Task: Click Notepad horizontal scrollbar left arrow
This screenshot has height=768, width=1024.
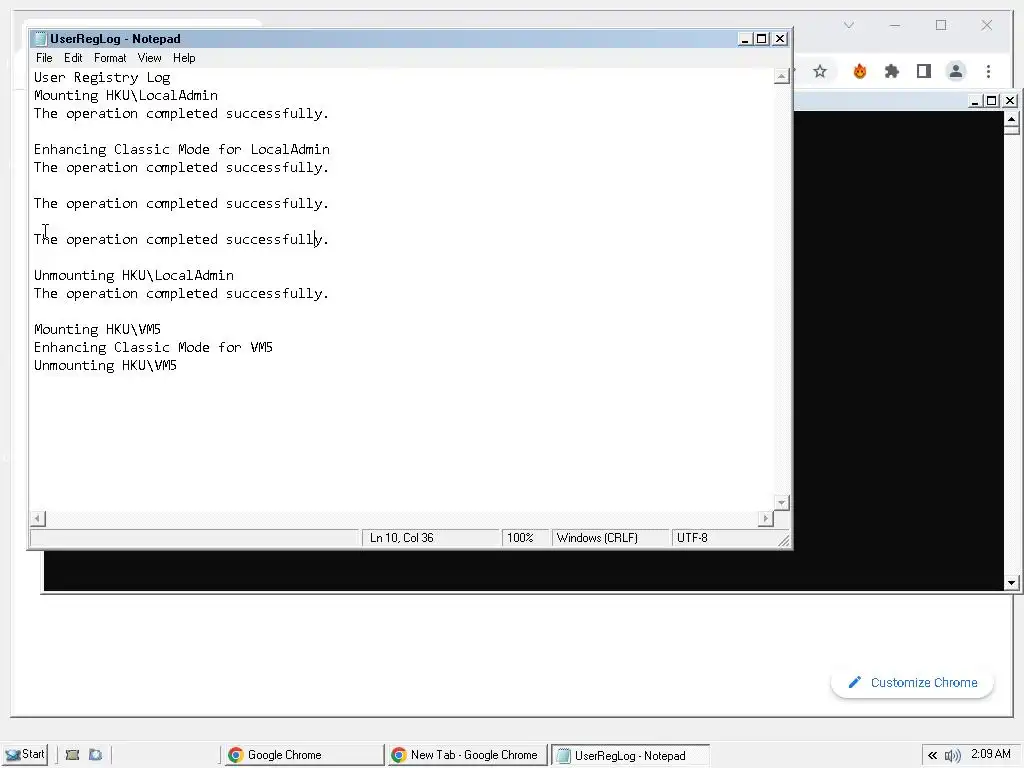Action: point(38,519)
